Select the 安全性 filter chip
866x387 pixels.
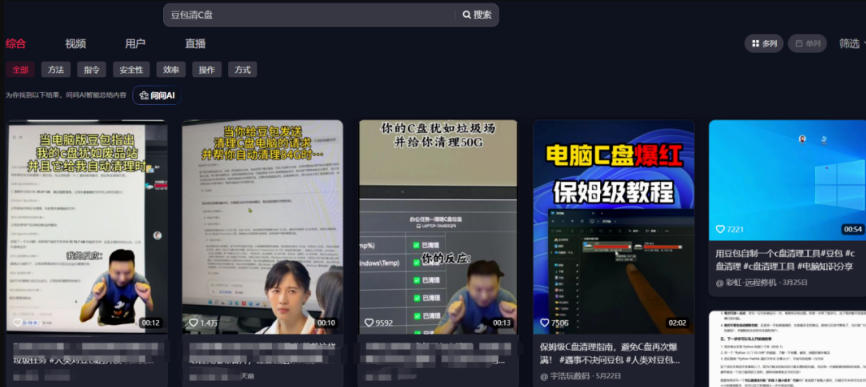click(x=131, y=70)
